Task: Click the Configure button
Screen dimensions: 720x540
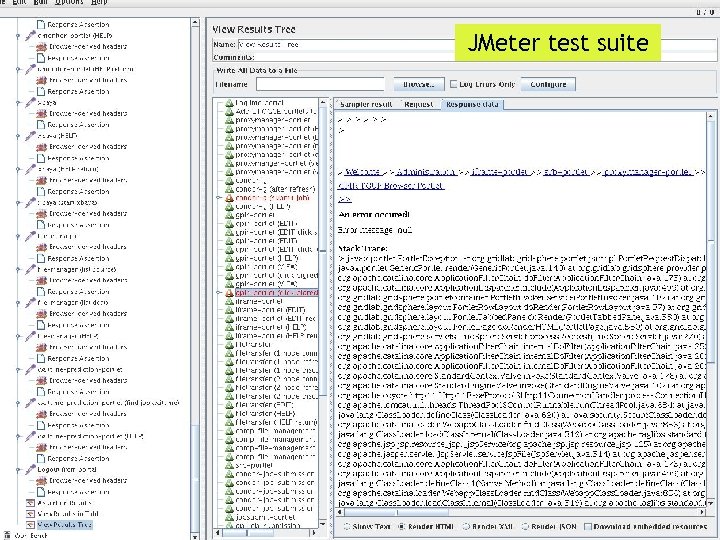Action: click(548, 84)
